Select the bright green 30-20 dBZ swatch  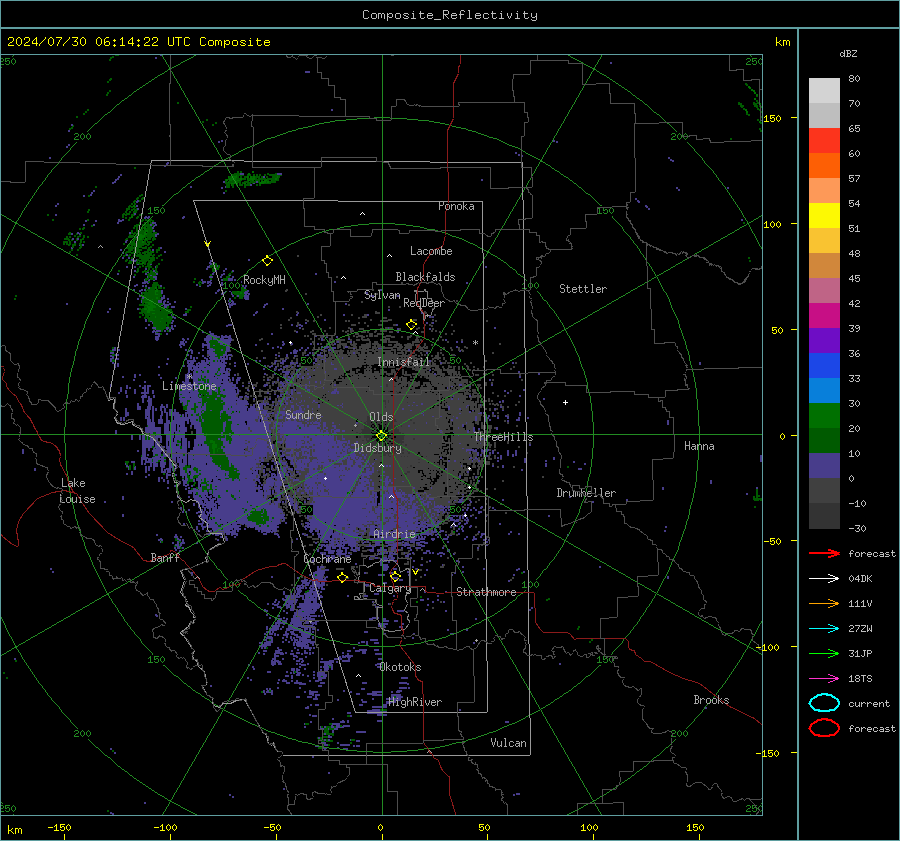(824, 416)
